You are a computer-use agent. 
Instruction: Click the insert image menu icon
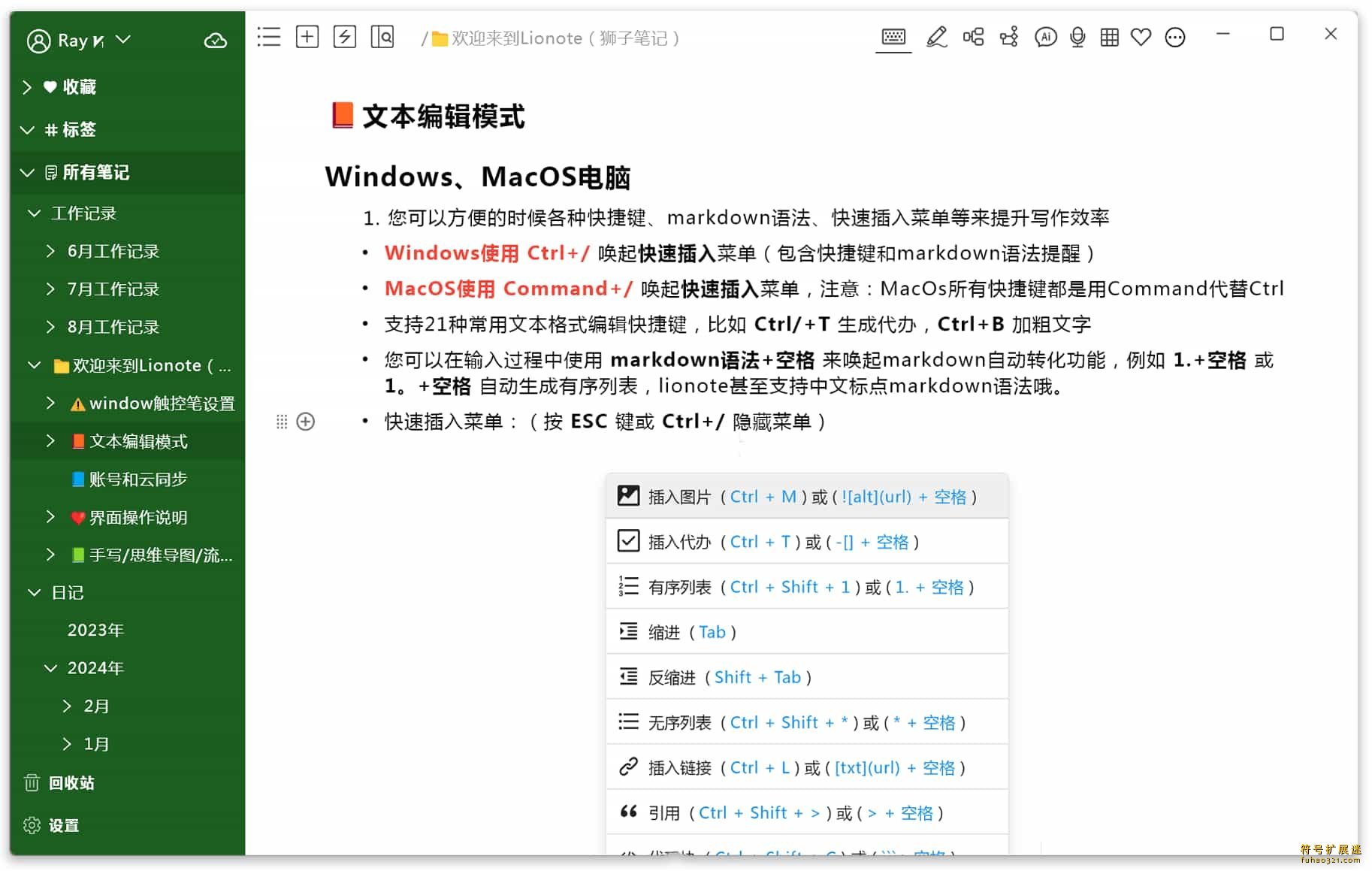[x=628, y=496]
